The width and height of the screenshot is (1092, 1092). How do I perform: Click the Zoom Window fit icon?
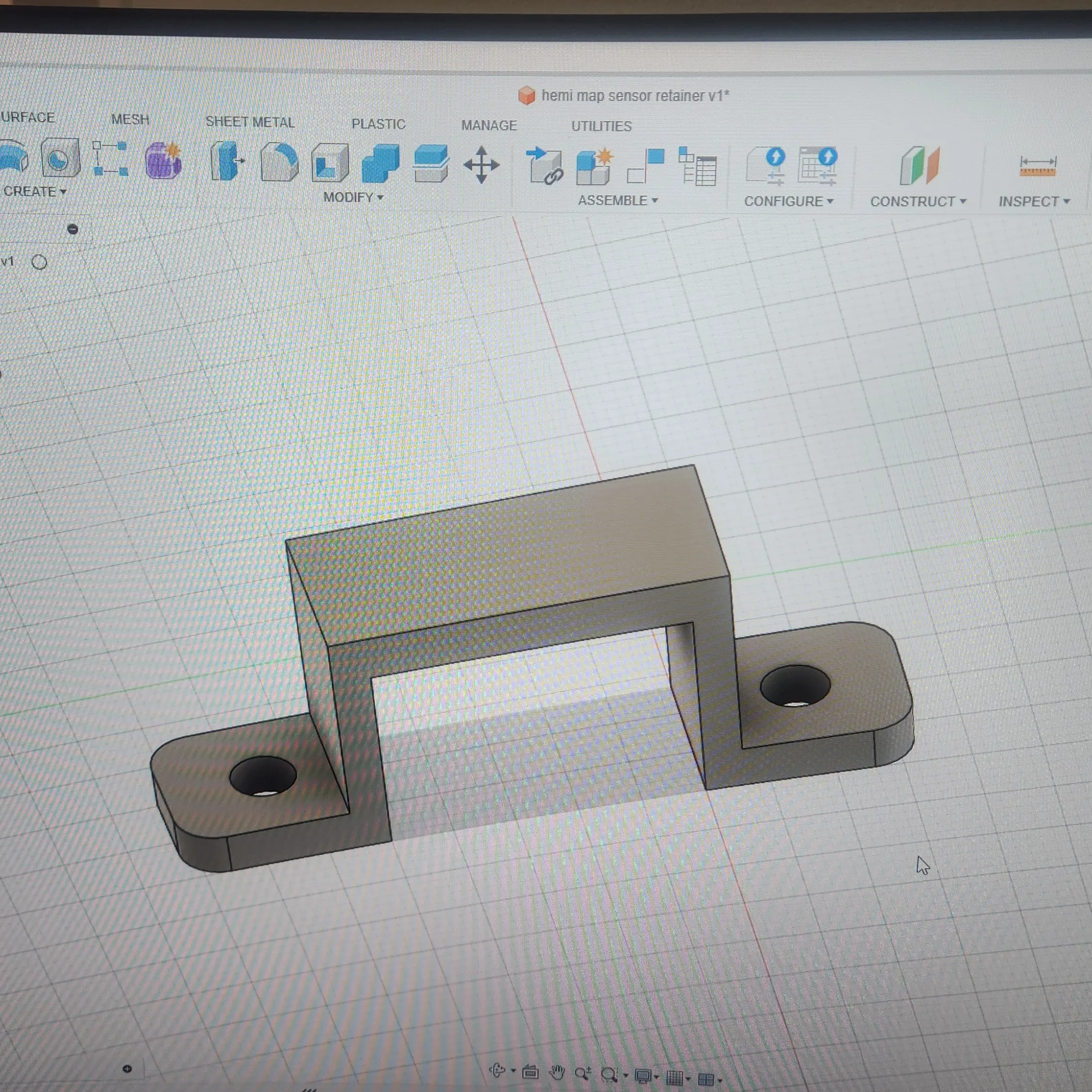pos(610,1074)
